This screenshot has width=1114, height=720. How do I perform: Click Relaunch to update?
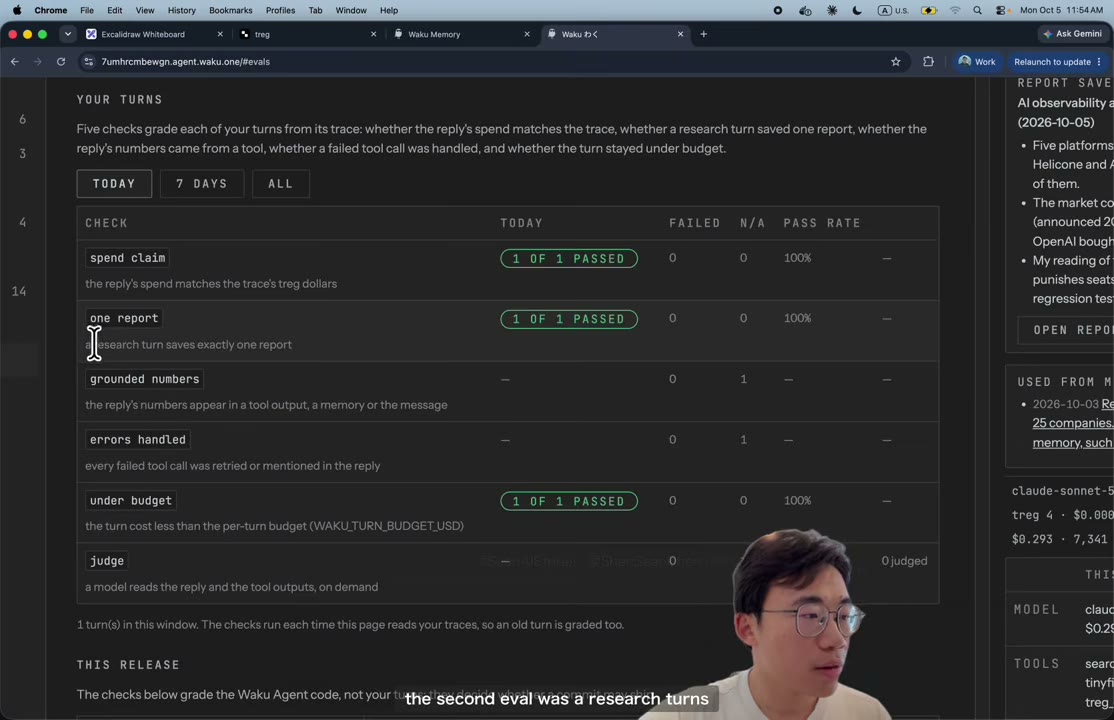[x=1057, y=62]
